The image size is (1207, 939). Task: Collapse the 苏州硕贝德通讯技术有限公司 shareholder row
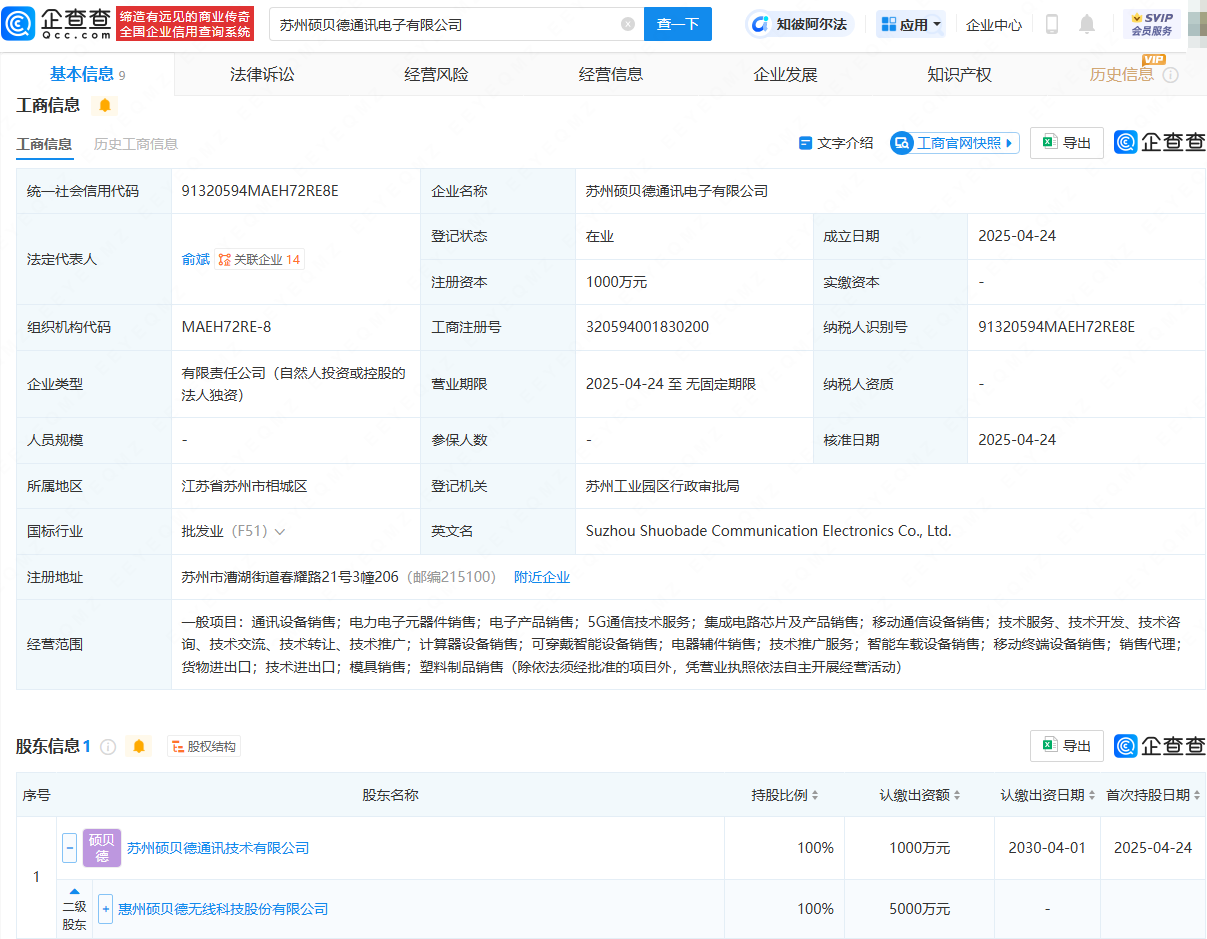click(x=69, y=848)
